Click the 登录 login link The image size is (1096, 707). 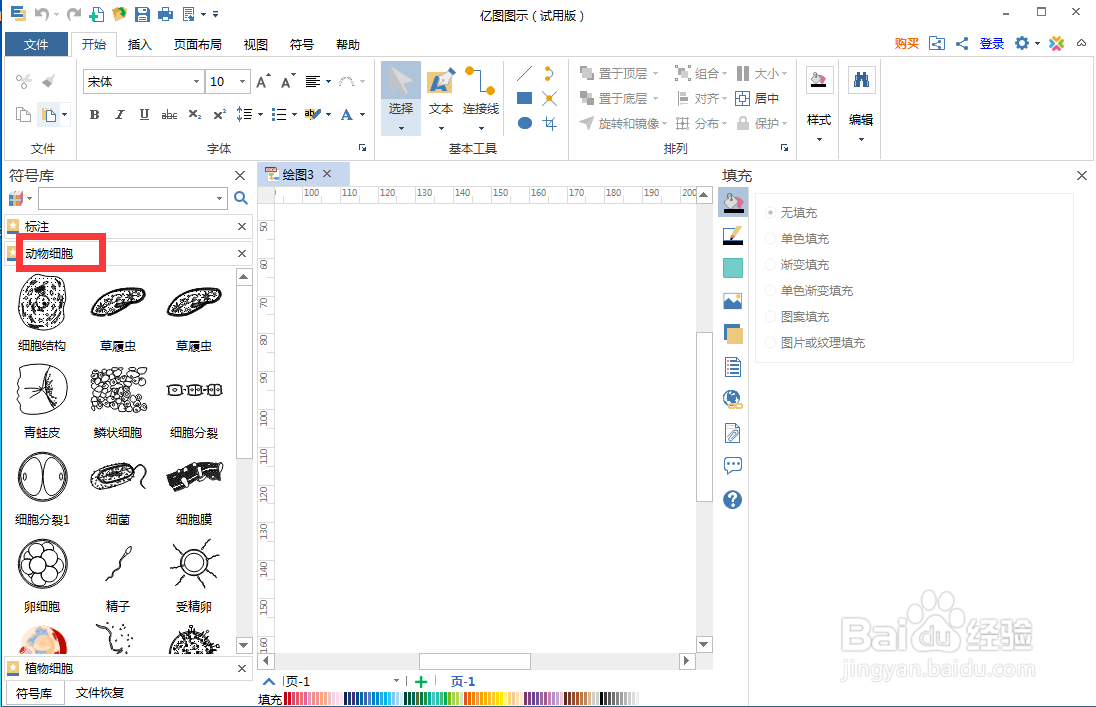992,44
